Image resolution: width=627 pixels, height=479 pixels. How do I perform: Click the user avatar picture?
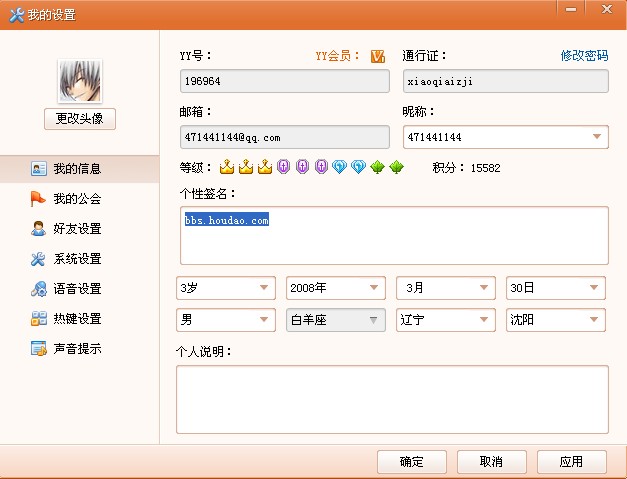click(x=80, y=81)
